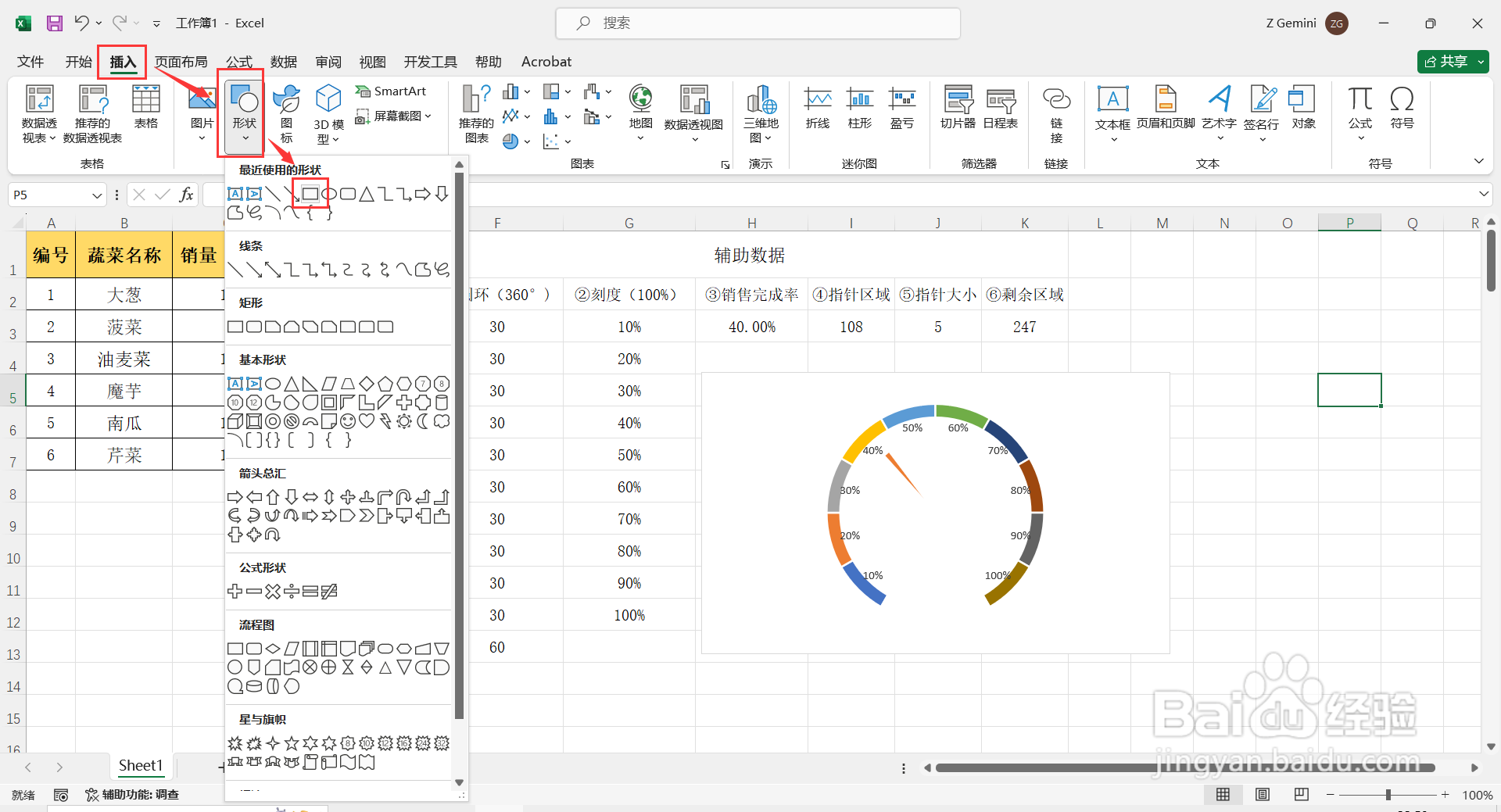This screenshot has width=1501, height=812.
Task: Insert a Text Box (文本框)
Action: pyautogui.click(x=1112, y=114)
